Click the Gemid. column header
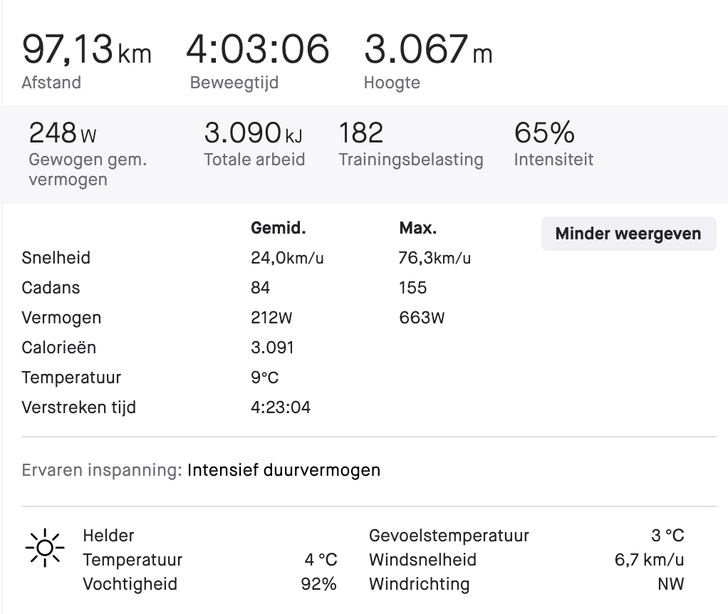728x614 pixels. (278, 228)
